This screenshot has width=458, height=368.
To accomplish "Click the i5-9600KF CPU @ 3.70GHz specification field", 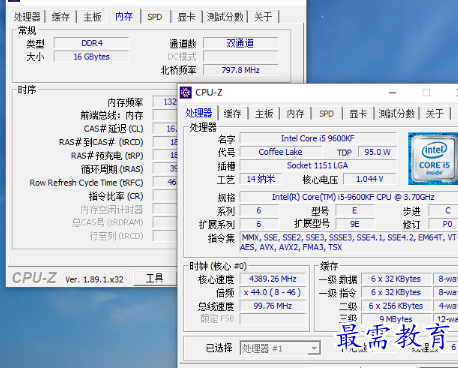I will [x=349, y=197].
